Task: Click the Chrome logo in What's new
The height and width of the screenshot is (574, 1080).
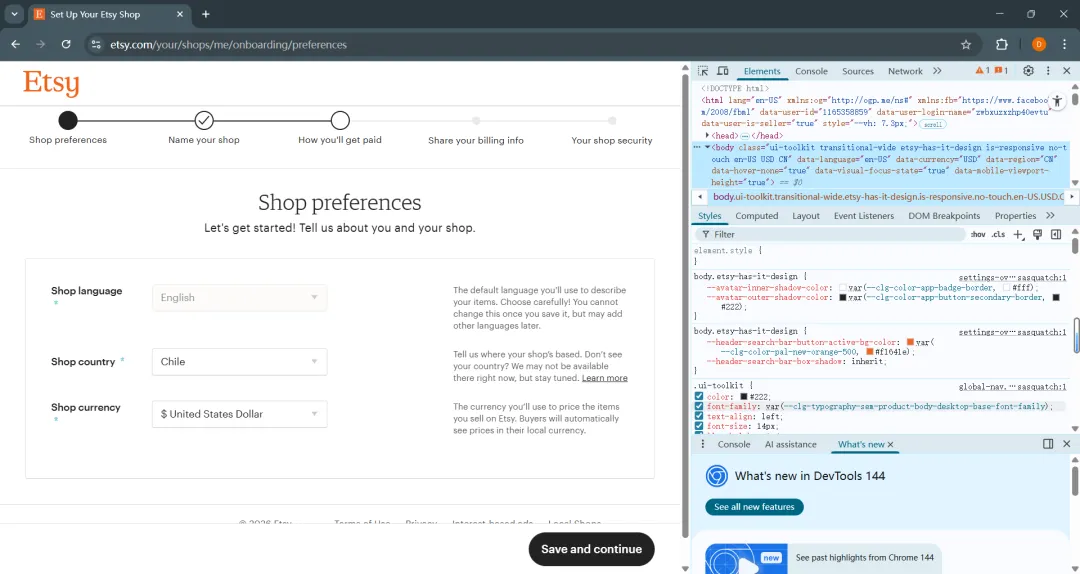Action: coord(716,476)
